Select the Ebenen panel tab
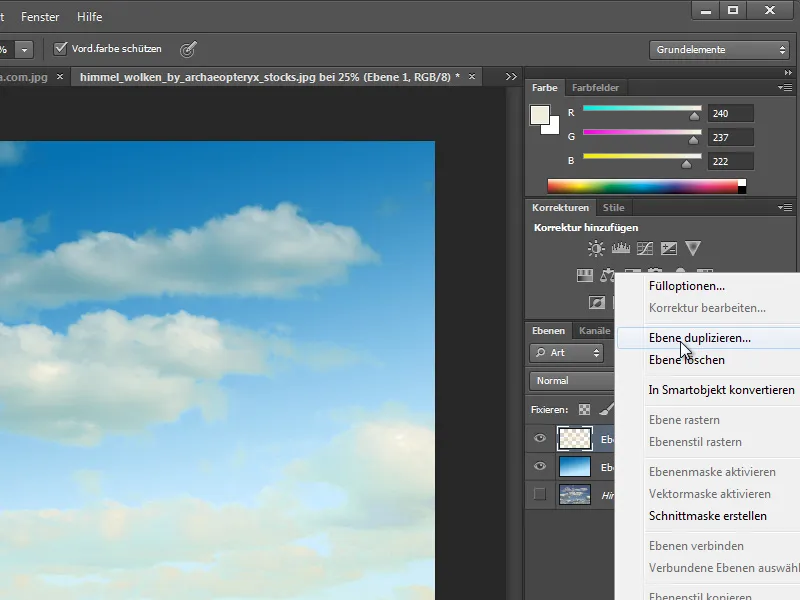 click(x=548, y=331)
